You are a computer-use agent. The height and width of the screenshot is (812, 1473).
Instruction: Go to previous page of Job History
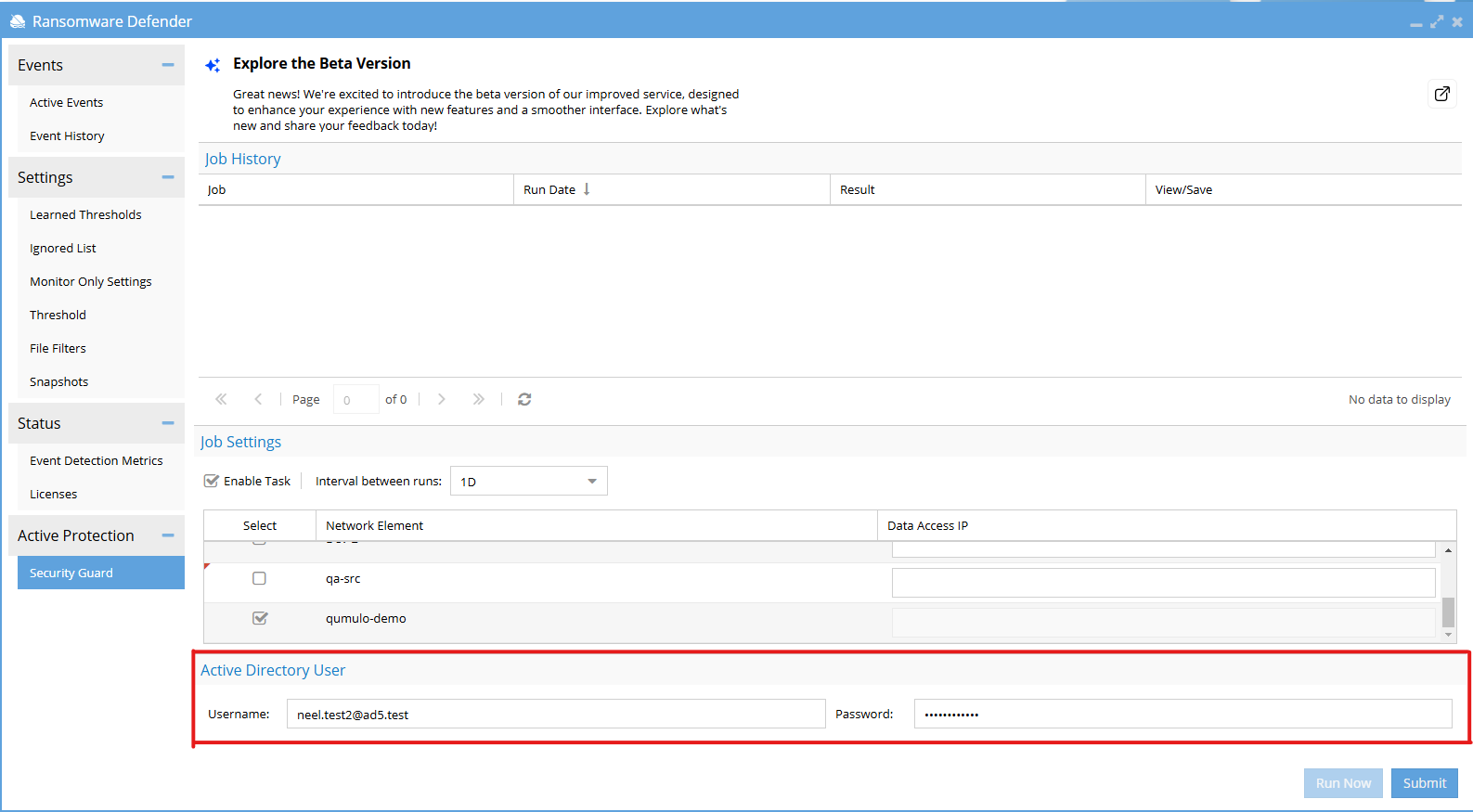tap(258, 399)
